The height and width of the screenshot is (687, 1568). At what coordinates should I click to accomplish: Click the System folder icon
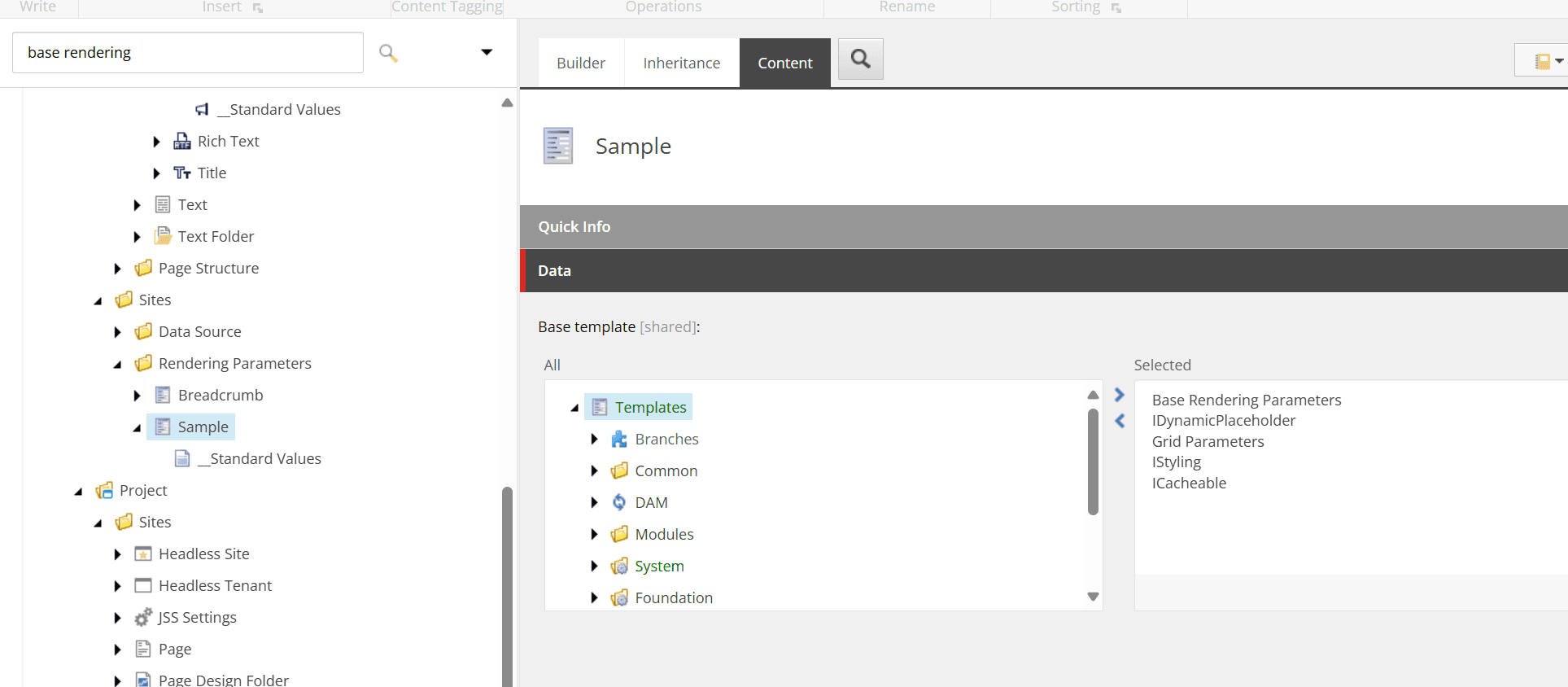click(x=619, y=566)
